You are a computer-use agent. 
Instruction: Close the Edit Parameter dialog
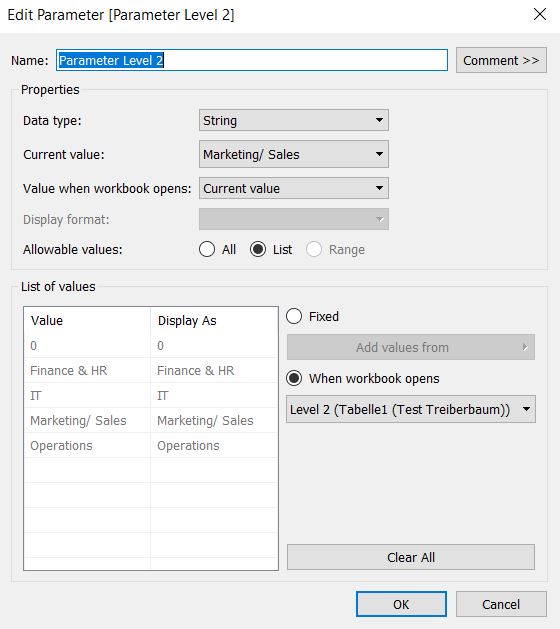click(x=540, y=14)
